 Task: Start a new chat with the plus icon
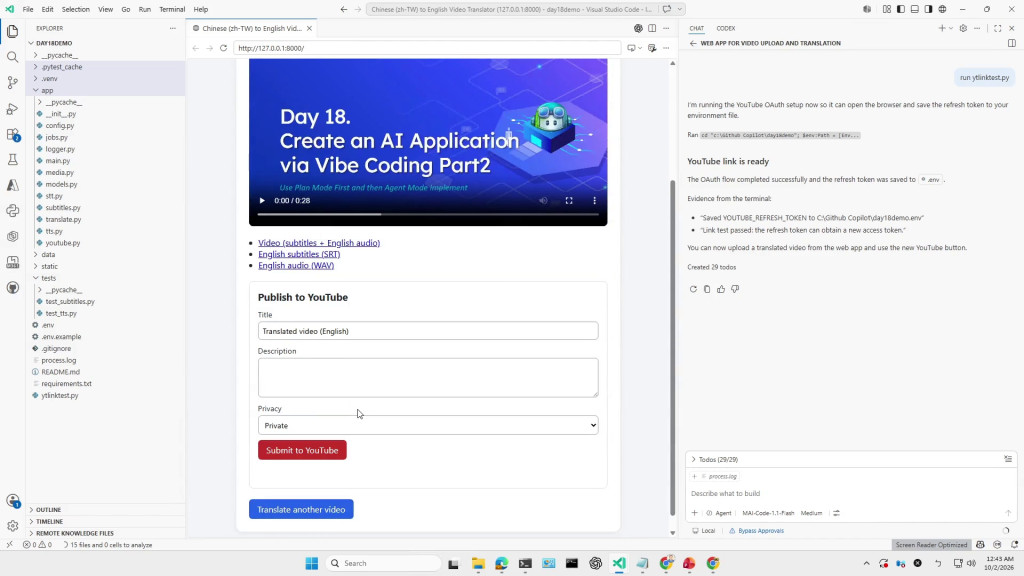click(x=941, y=28)
